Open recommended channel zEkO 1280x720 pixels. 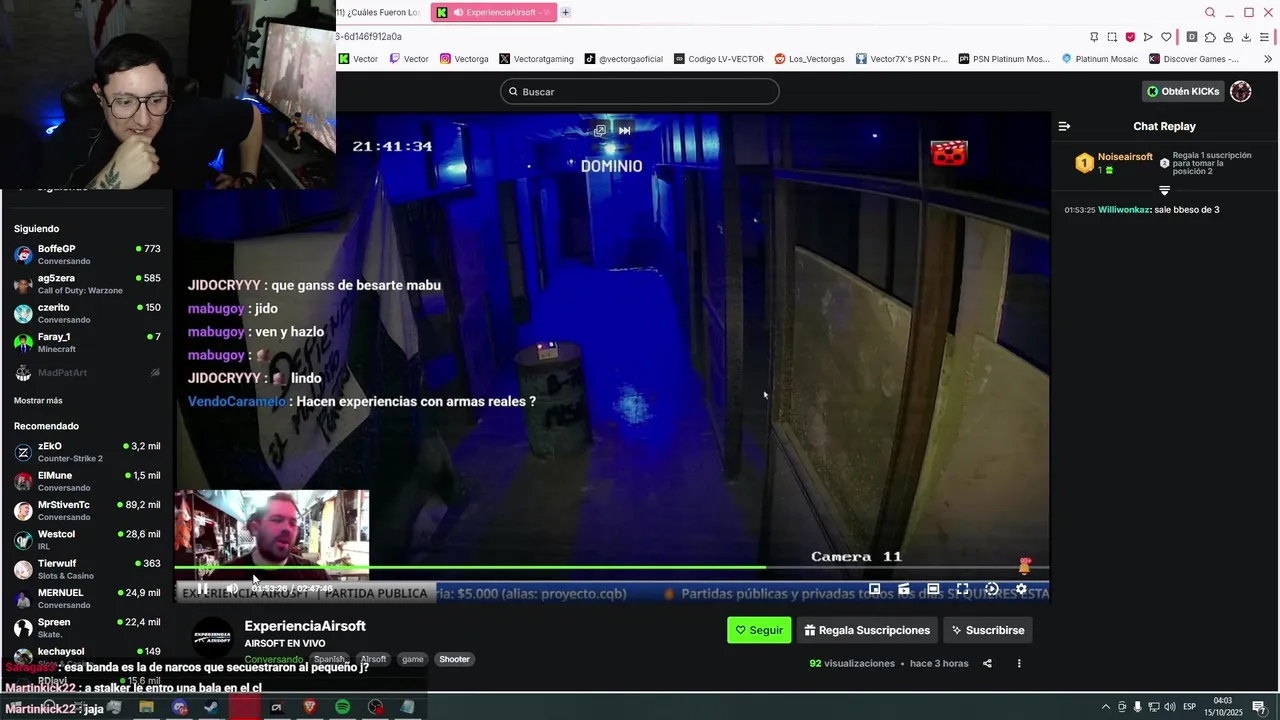coord(87,452)
